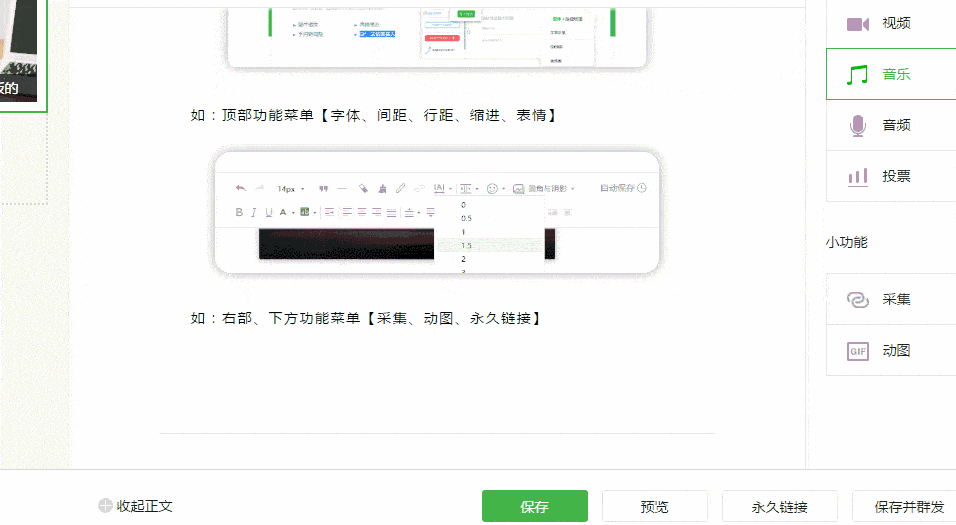Open the 投票 poll bar-chart icon

coord(857,177)
